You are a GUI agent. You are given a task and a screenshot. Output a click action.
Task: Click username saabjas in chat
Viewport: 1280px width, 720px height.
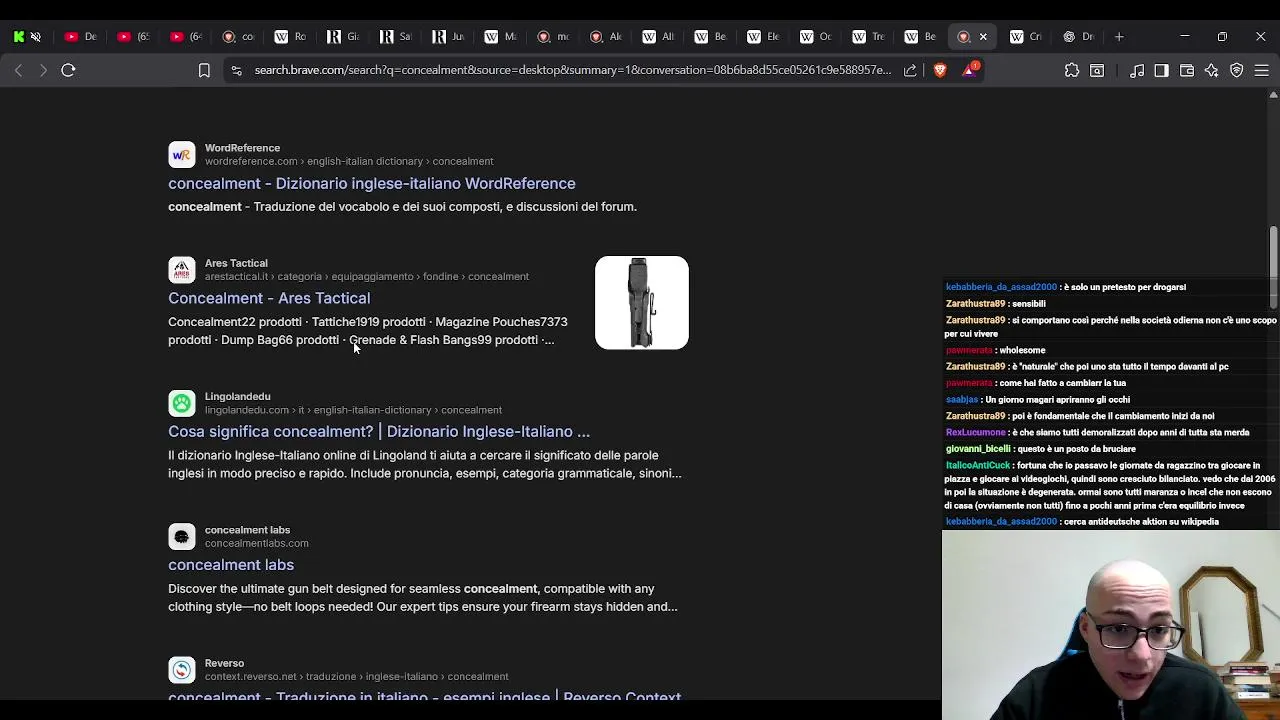coord(962,400)
